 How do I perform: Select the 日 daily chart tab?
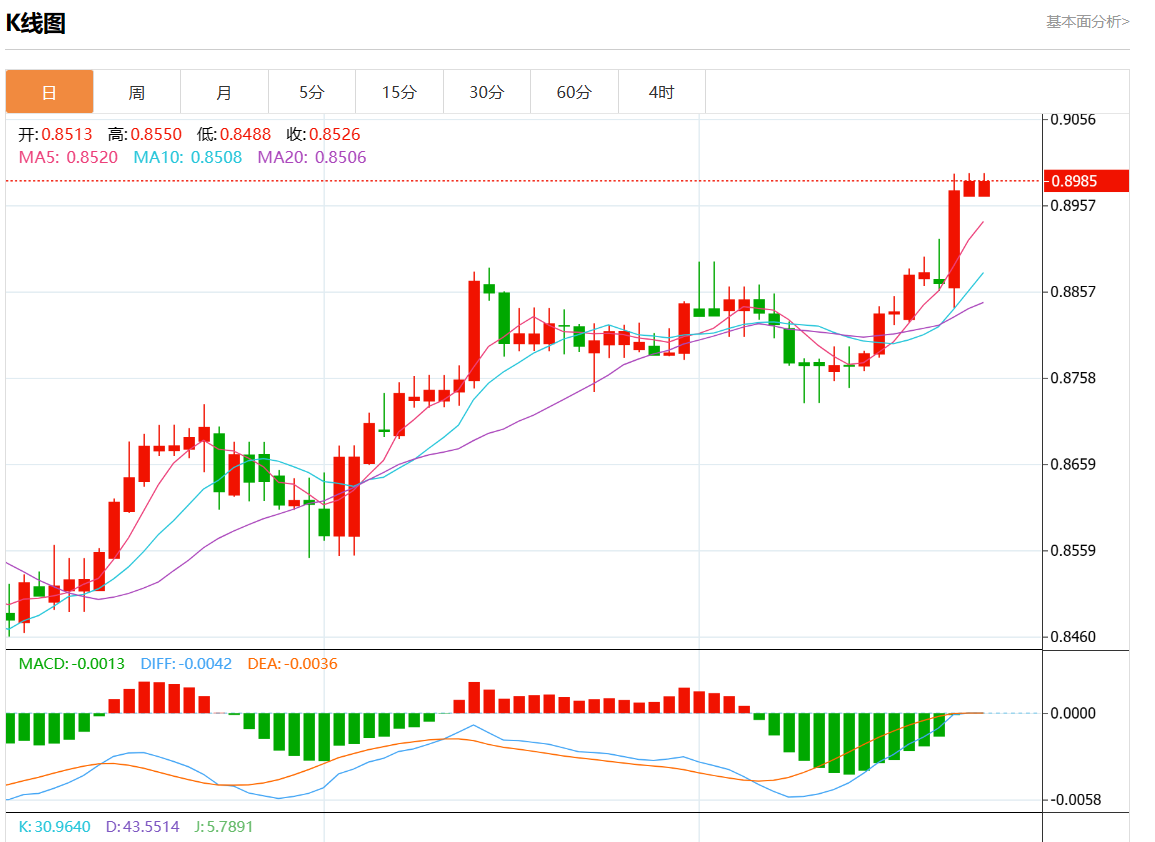point(49,92)
